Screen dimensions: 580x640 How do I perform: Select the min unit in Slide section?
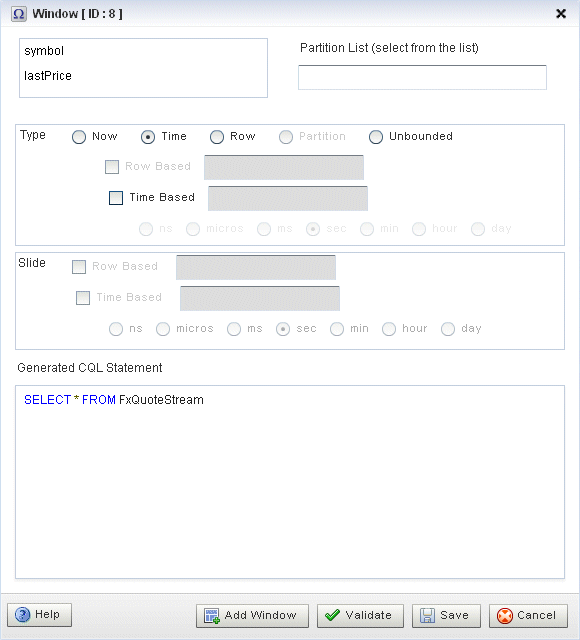pos(337,329)
